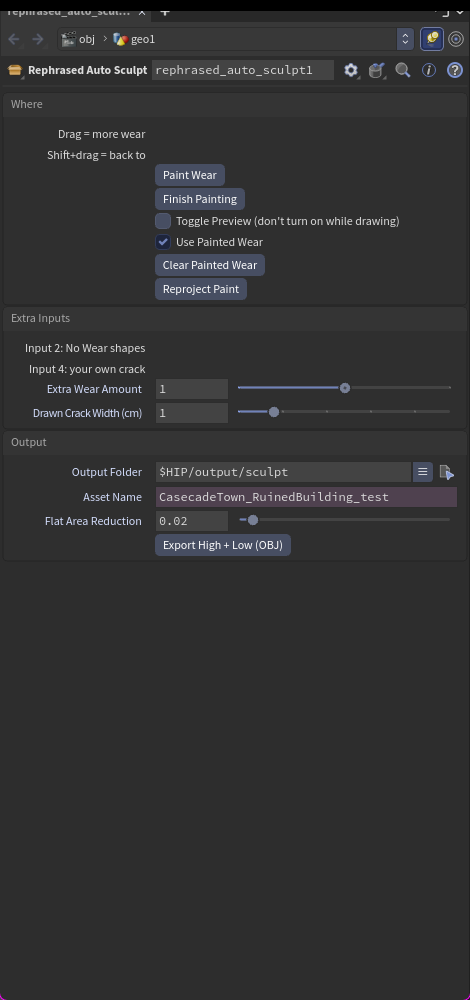The image size is (470, 1000).
Task: Click the Clear Painted Wear button
Action: pyautogui.click(x=210, y=265)
